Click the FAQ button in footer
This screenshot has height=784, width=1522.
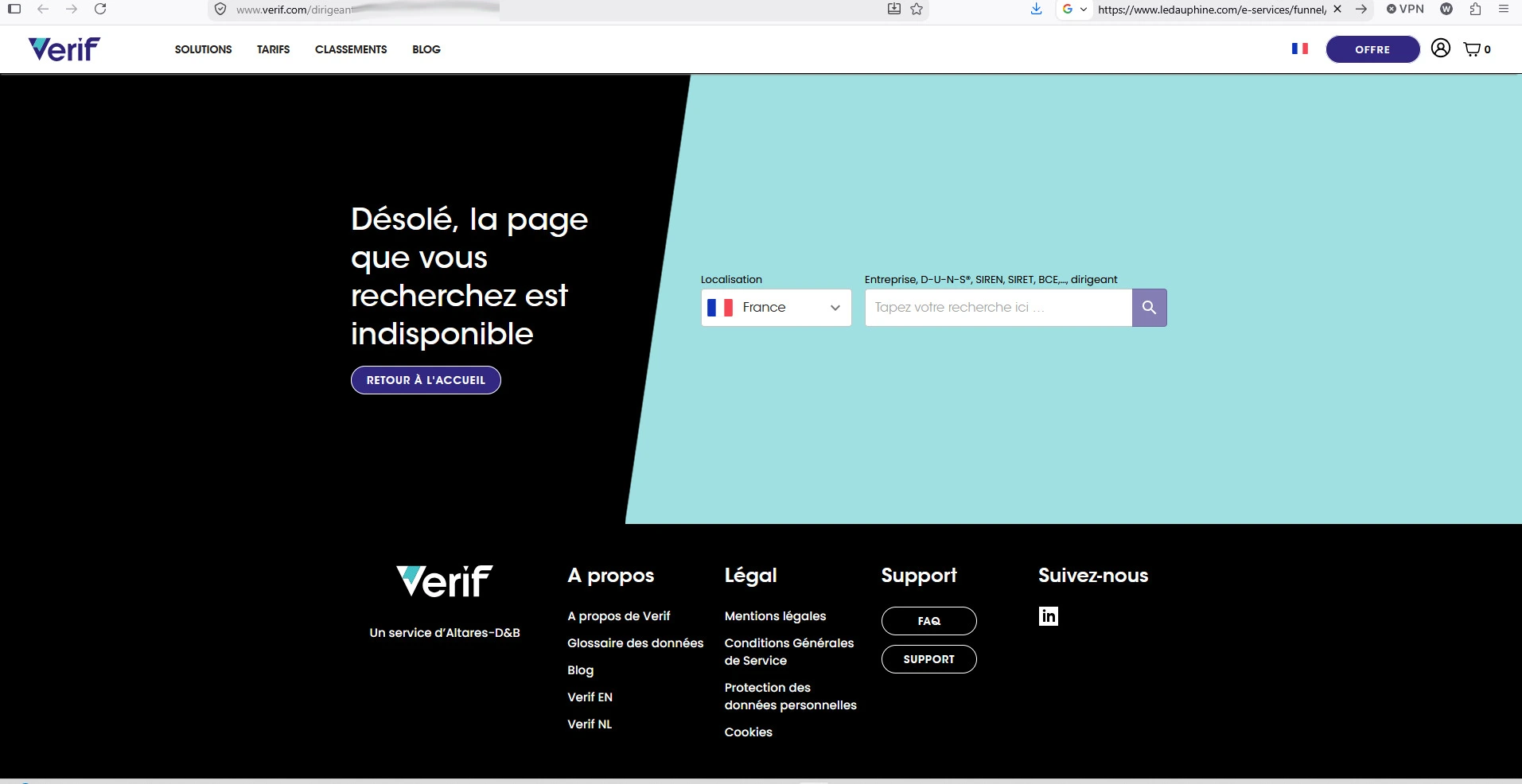(929, 621)
